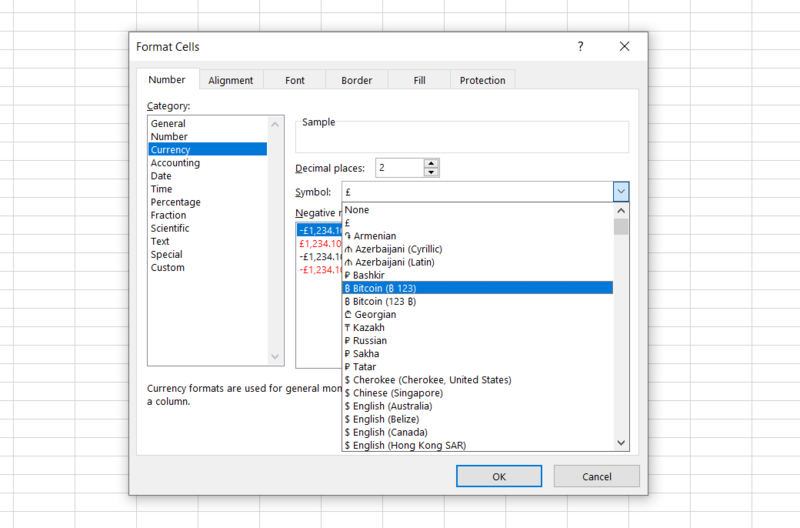Select the Scientific category
Screen dimensions: 800x528
208,228
